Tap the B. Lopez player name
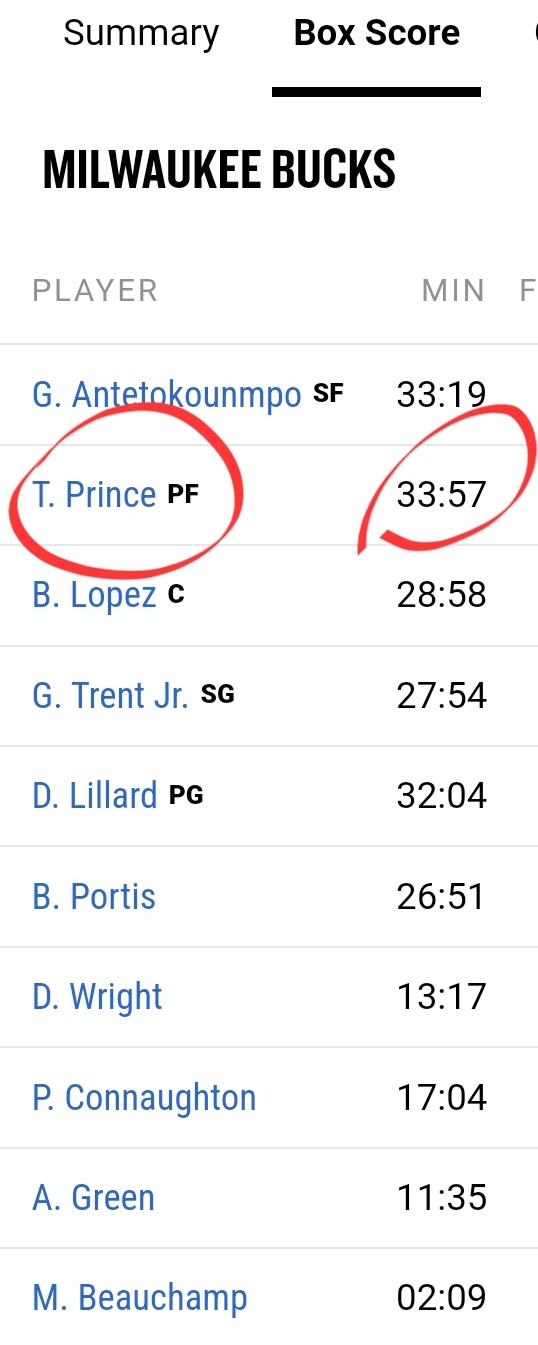Image resolution: width=538 pixels, height=1345 pixels. pyautogui.click(x=95, y=595)
